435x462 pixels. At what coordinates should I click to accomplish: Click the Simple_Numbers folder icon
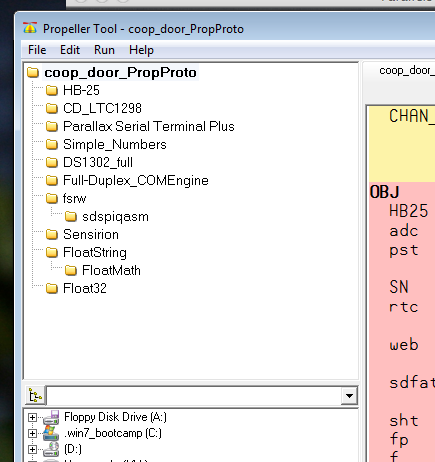[52, 144]
